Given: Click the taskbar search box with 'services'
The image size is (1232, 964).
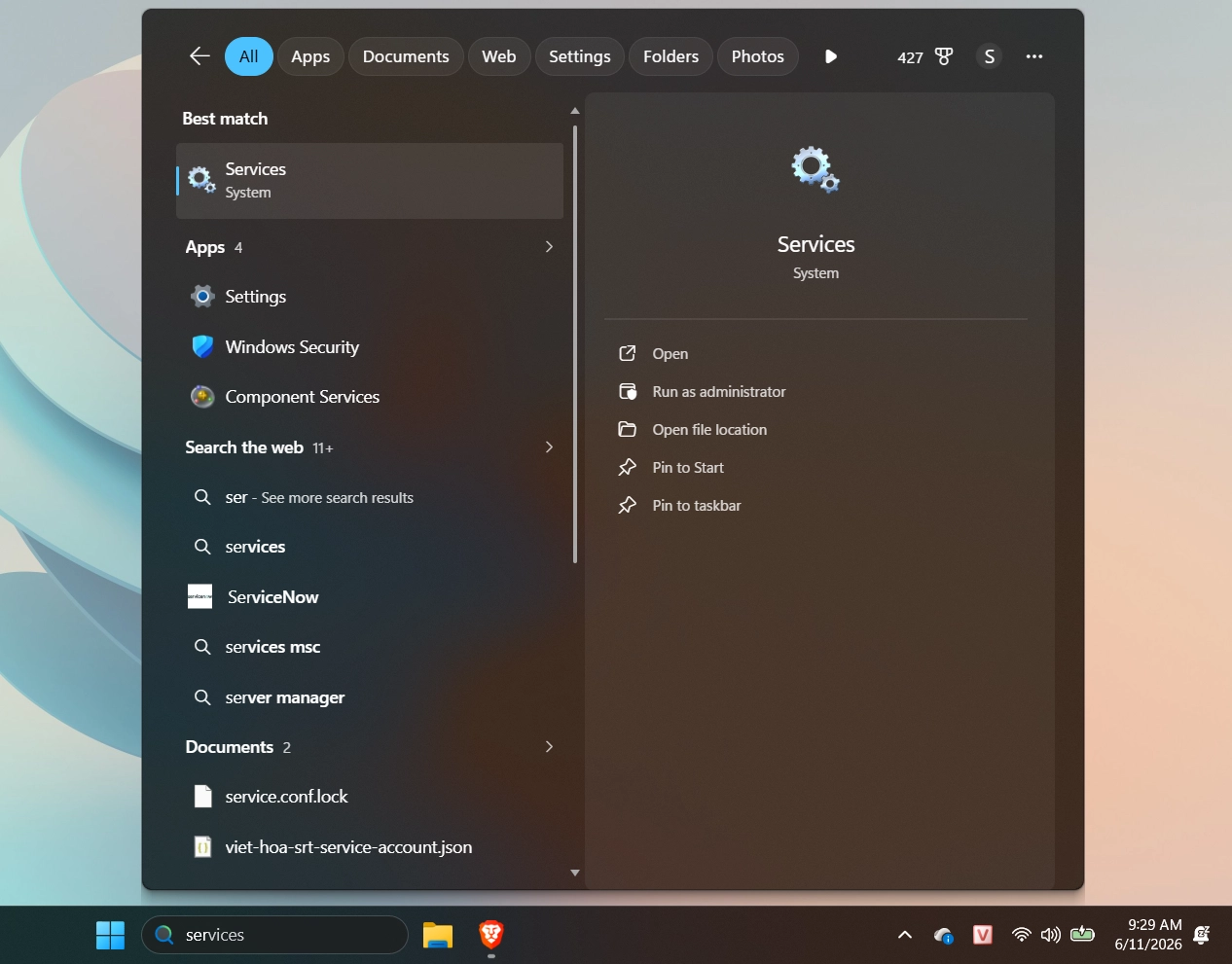Looking at the screenshot, I should pyautogui.click(x=274, y=935).
